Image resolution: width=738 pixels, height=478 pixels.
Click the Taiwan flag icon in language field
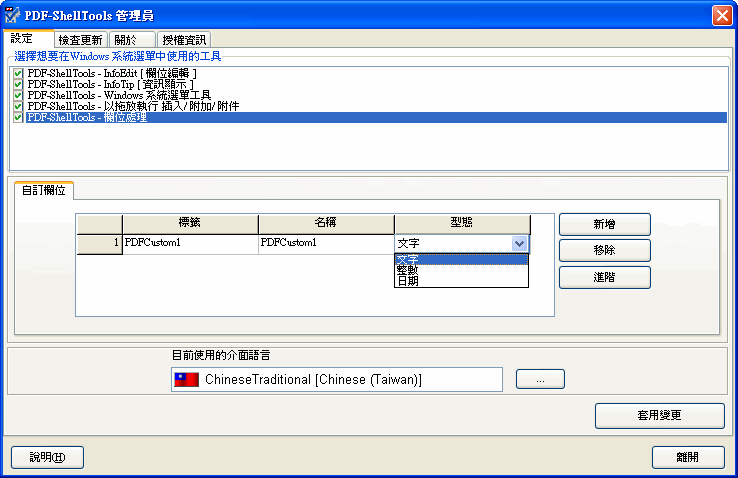point(186,379)
